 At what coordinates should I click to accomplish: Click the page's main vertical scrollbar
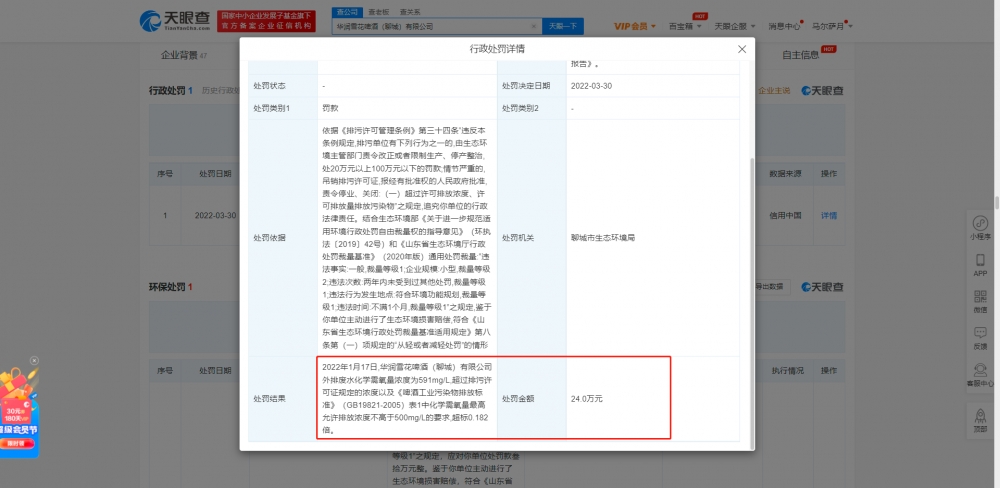coord(996,203)
